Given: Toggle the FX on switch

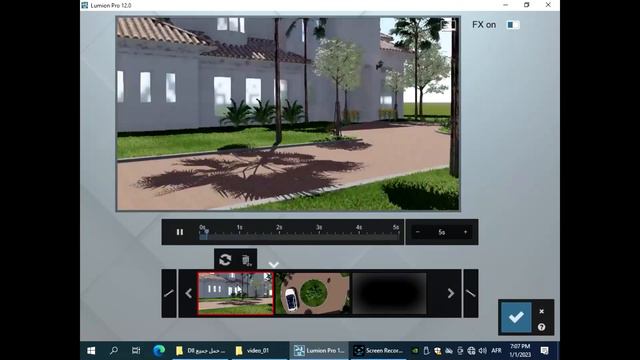Looking at the screenshot, I should (513, 25).
